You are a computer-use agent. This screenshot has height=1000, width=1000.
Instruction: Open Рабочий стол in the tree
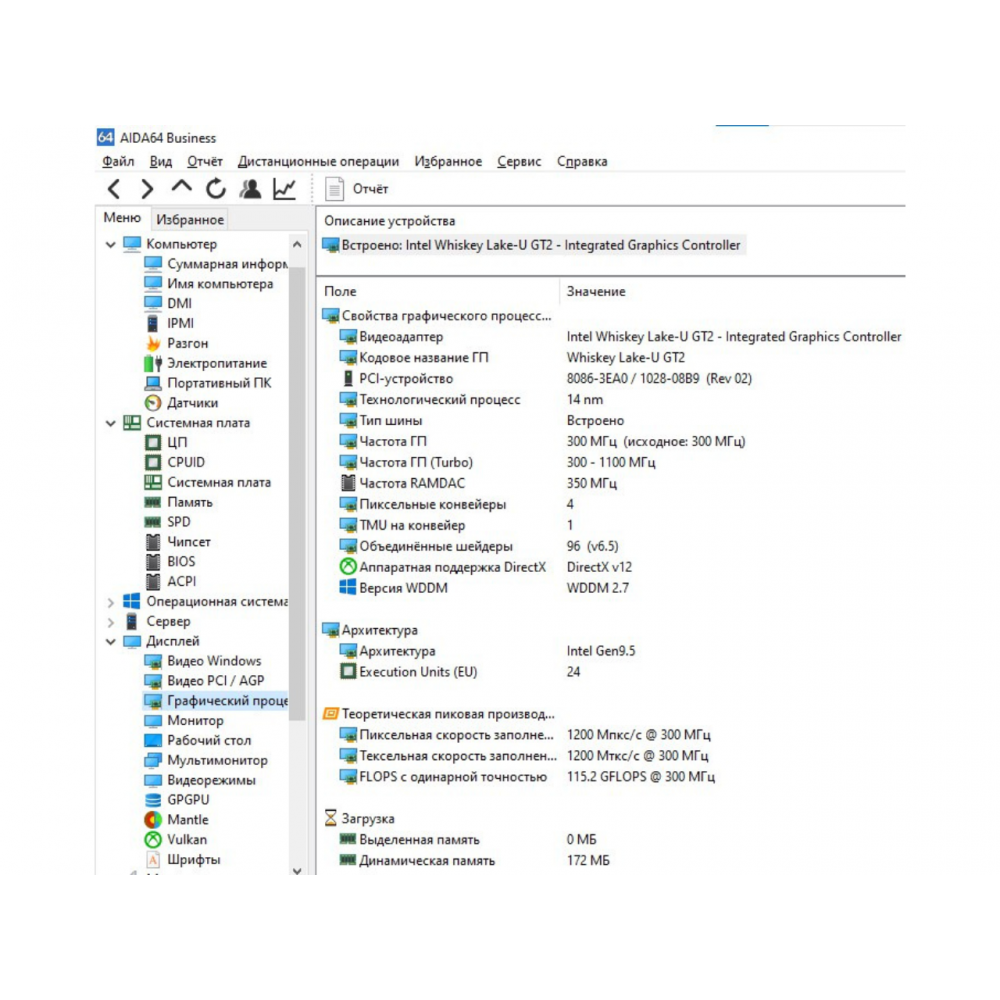(x=198, y=740)
